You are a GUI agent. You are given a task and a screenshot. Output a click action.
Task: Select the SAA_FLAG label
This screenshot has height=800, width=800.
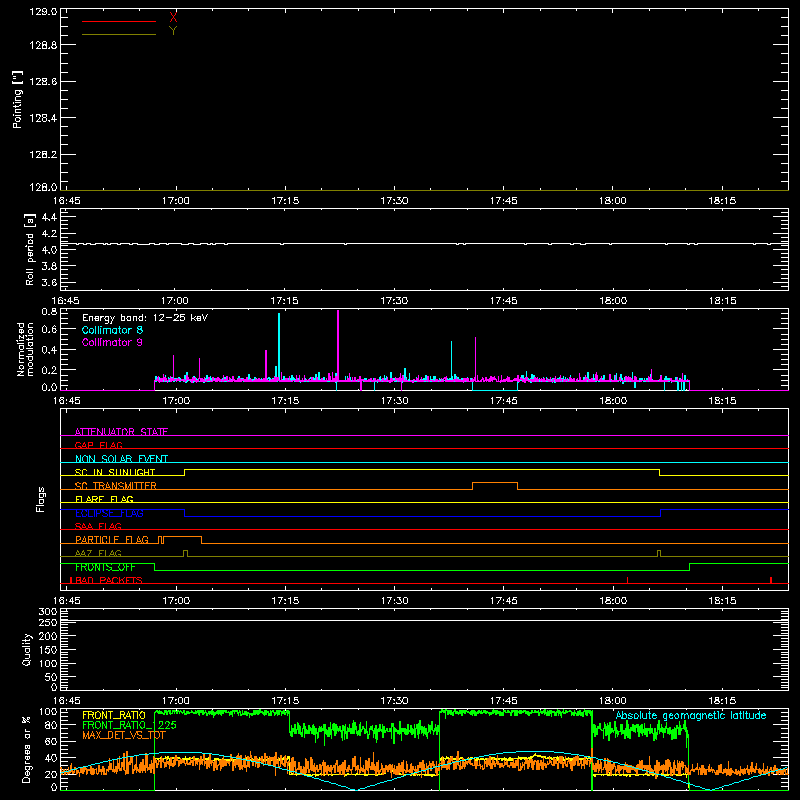(98, 526)
